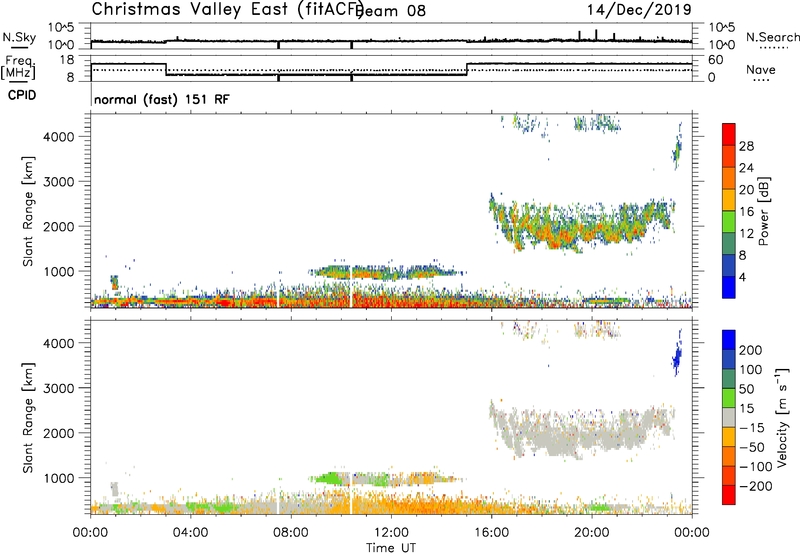
Task: Click the blue bottom of power colorbar
Action: coord(729,287)
